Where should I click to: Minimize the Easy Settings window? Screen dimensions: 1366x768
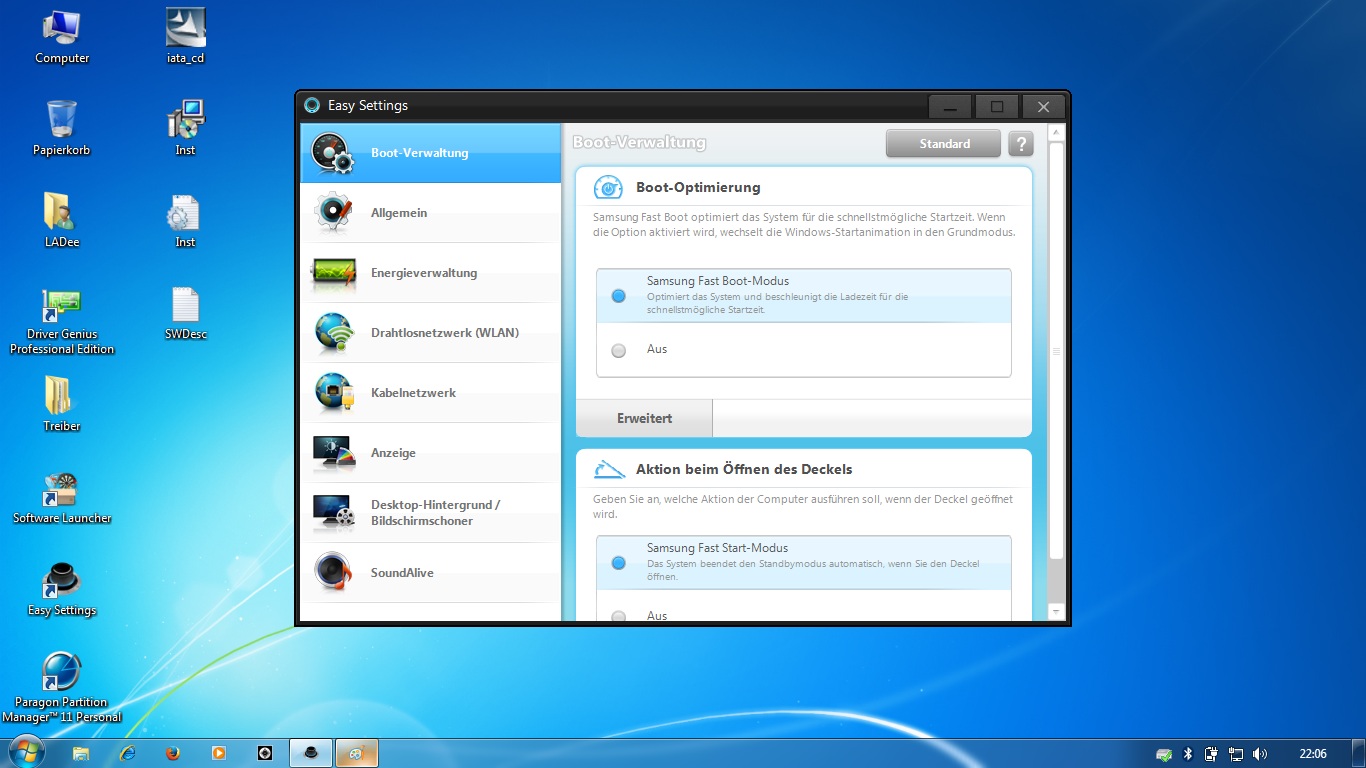[x=950, y=106]
